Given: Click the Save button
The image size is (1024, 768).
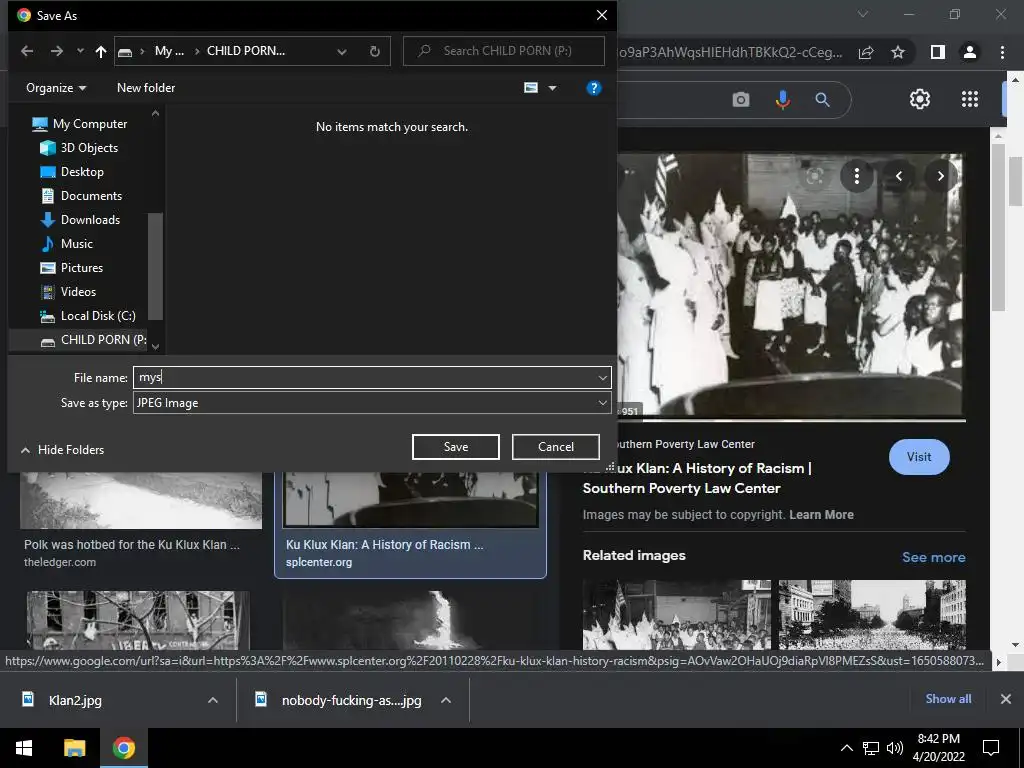Looking at the screenshot, I should 456,447.
